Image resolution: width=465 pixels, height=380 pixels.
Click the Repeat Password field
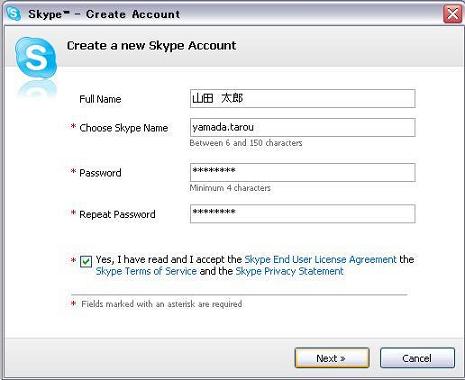303,214
